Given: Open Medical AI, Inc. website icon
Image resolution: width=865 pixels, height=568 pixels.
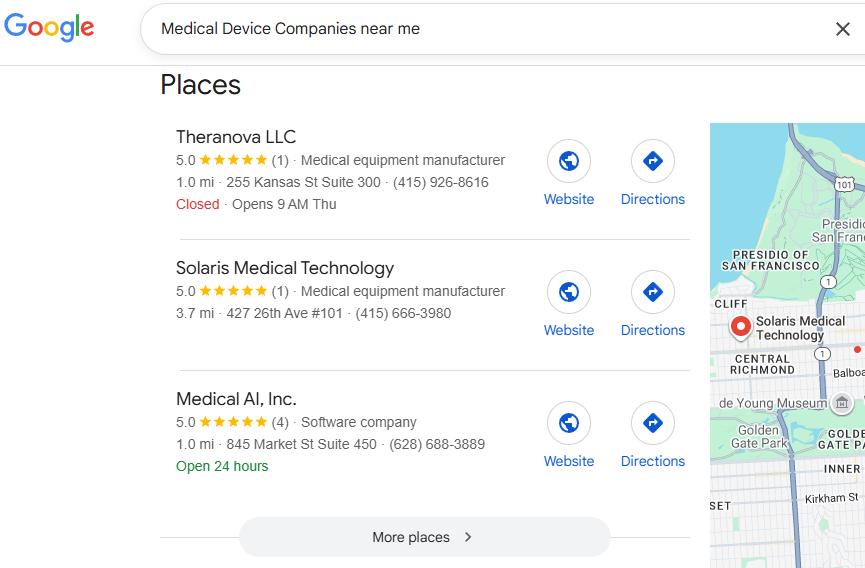Looking at the screenshot, I should click(569, 423).
